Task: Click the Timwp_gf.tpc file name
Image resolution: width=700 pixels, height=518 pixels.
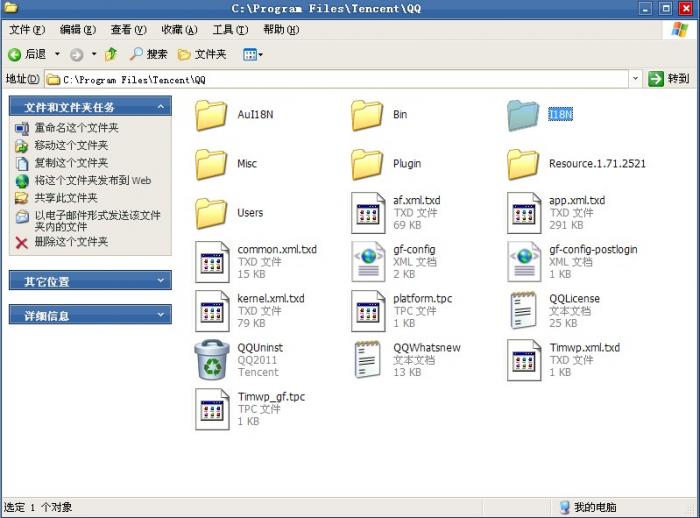Action: point(271,397)
